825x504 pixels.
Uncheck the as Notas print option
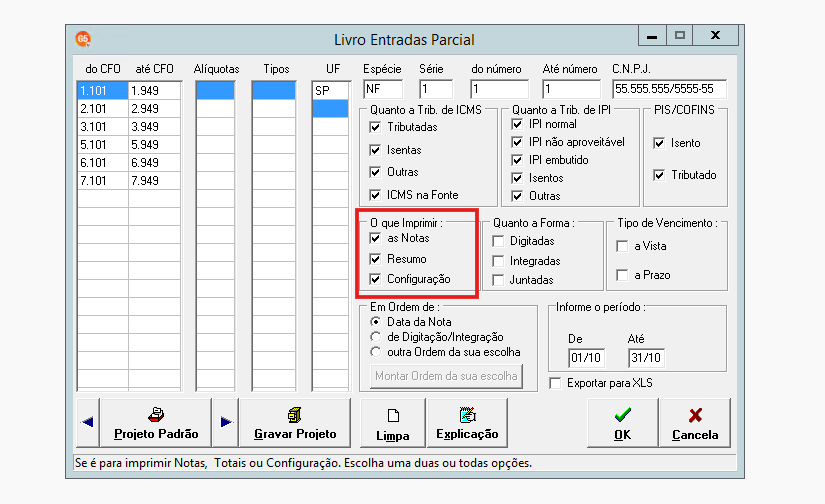pyautogui.click(x=375, y=238)
